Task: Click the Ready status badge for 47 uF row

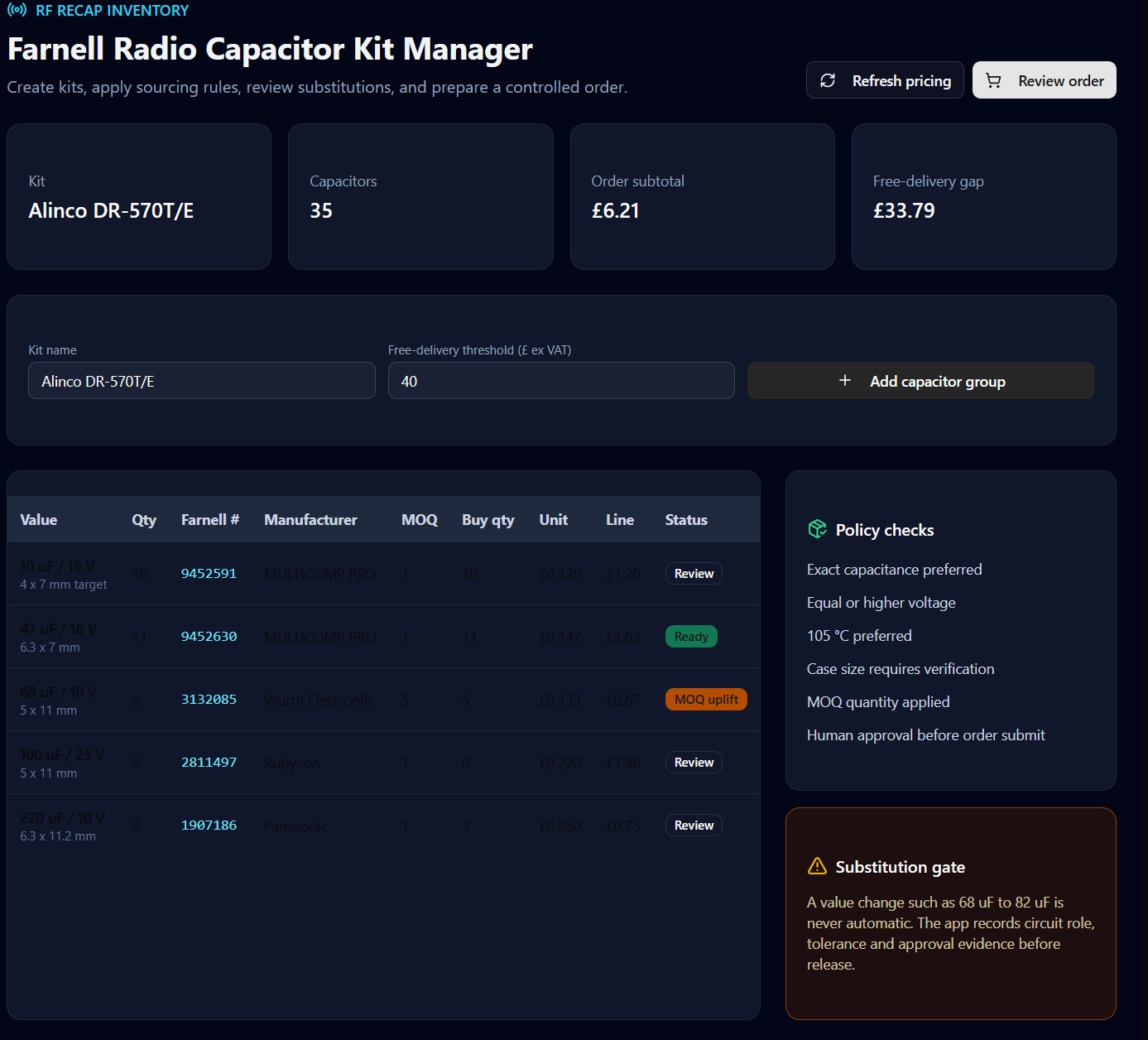Action: [691, 636]
